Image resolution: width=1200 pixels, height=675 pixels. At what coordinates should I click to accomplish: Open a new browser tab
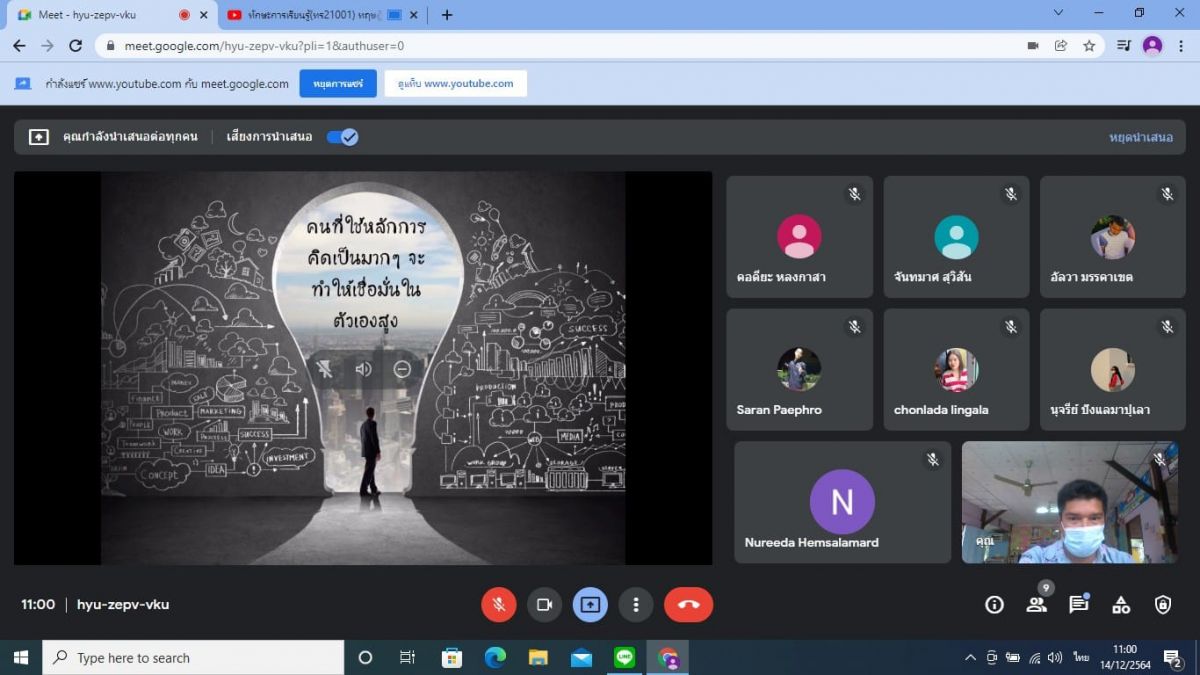coord(447,15)
